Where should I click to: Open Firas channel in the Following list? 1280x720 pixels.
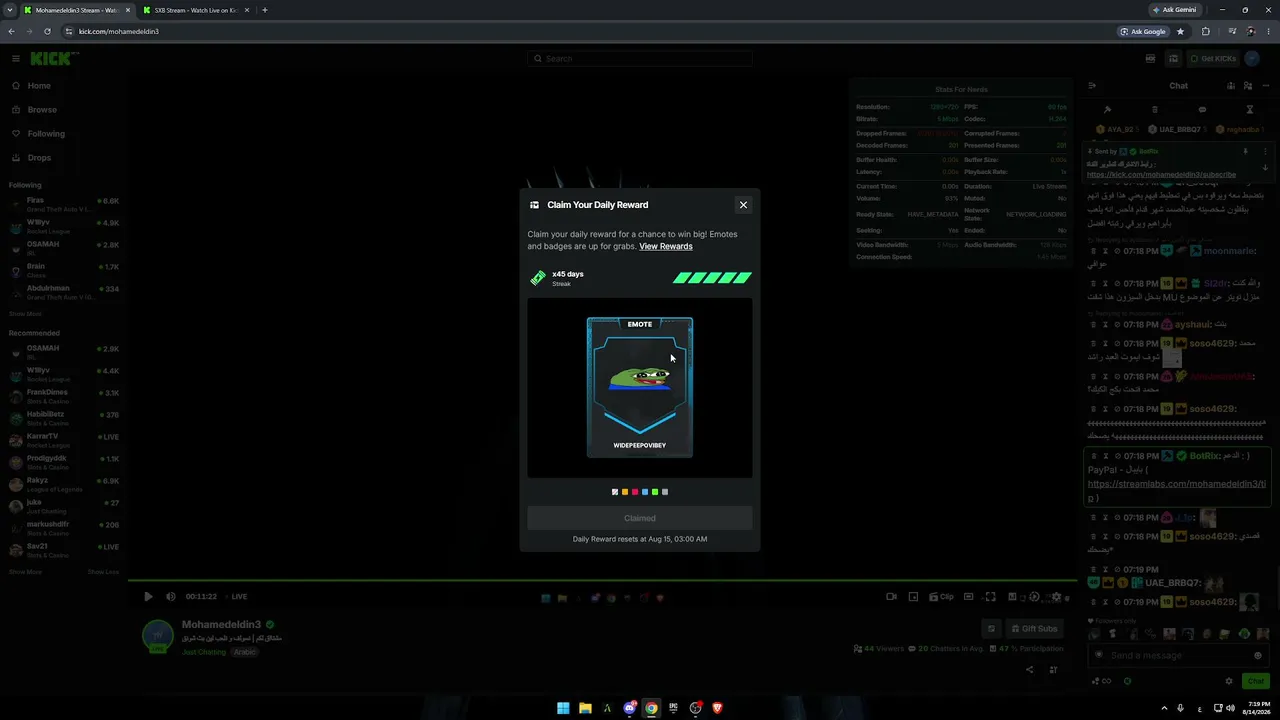pyautogui.click(x=63, y=205)
